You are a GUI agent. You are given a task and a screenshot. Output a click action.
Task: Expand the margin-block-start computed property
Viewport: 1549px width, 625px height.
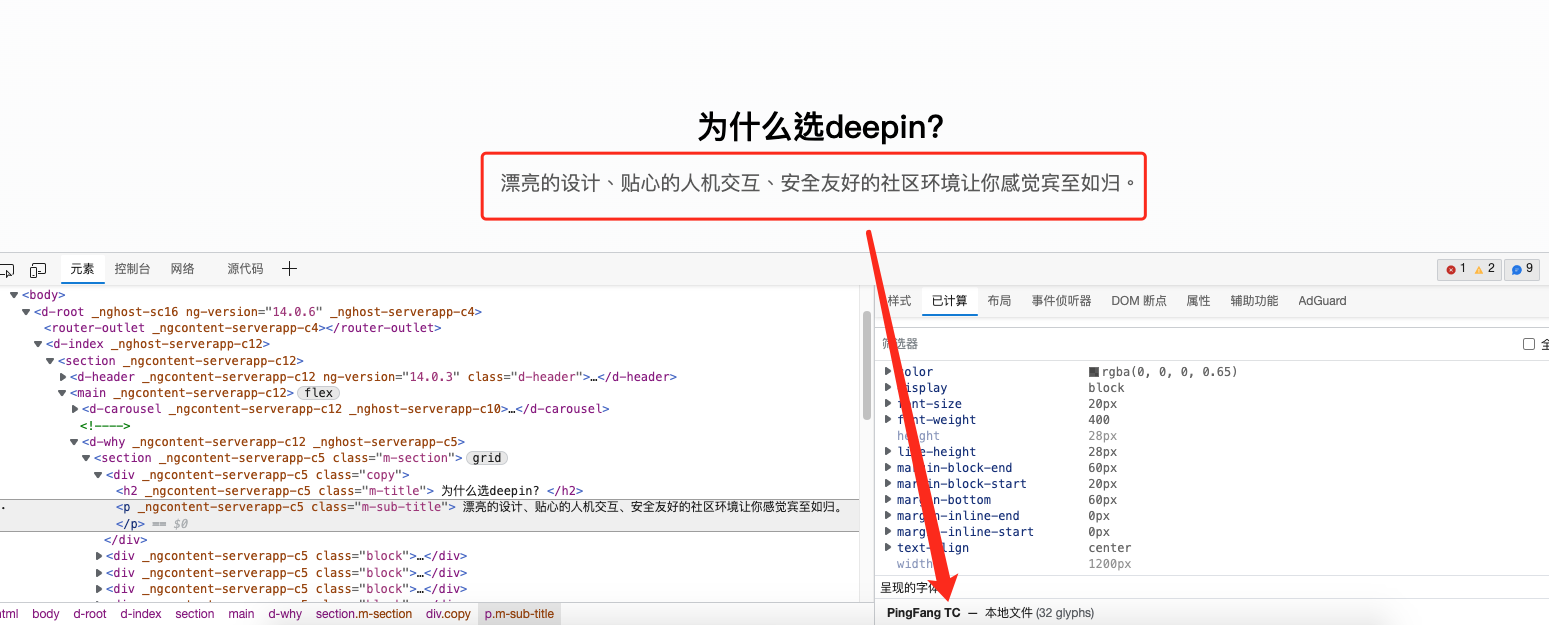[888, 484]
